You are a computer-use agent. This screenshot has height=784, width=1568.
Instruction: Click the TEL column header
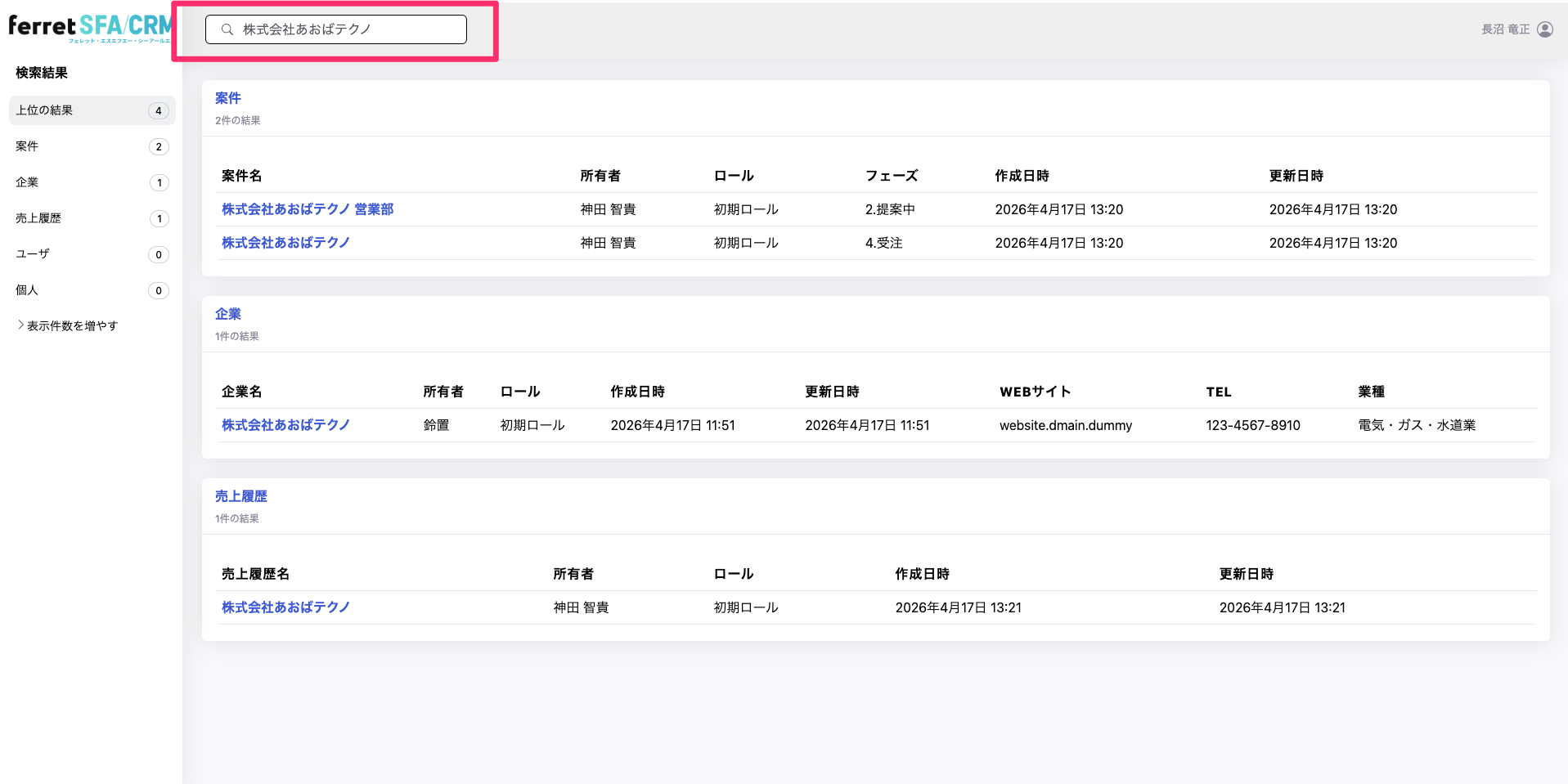[x=1219, y=392]
